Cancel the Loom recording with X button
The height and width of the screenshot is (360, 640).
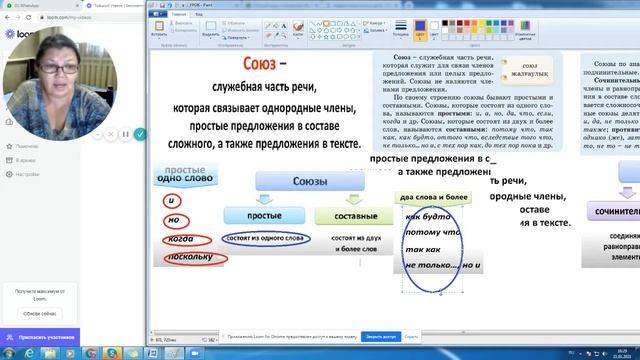coord(111,134)
